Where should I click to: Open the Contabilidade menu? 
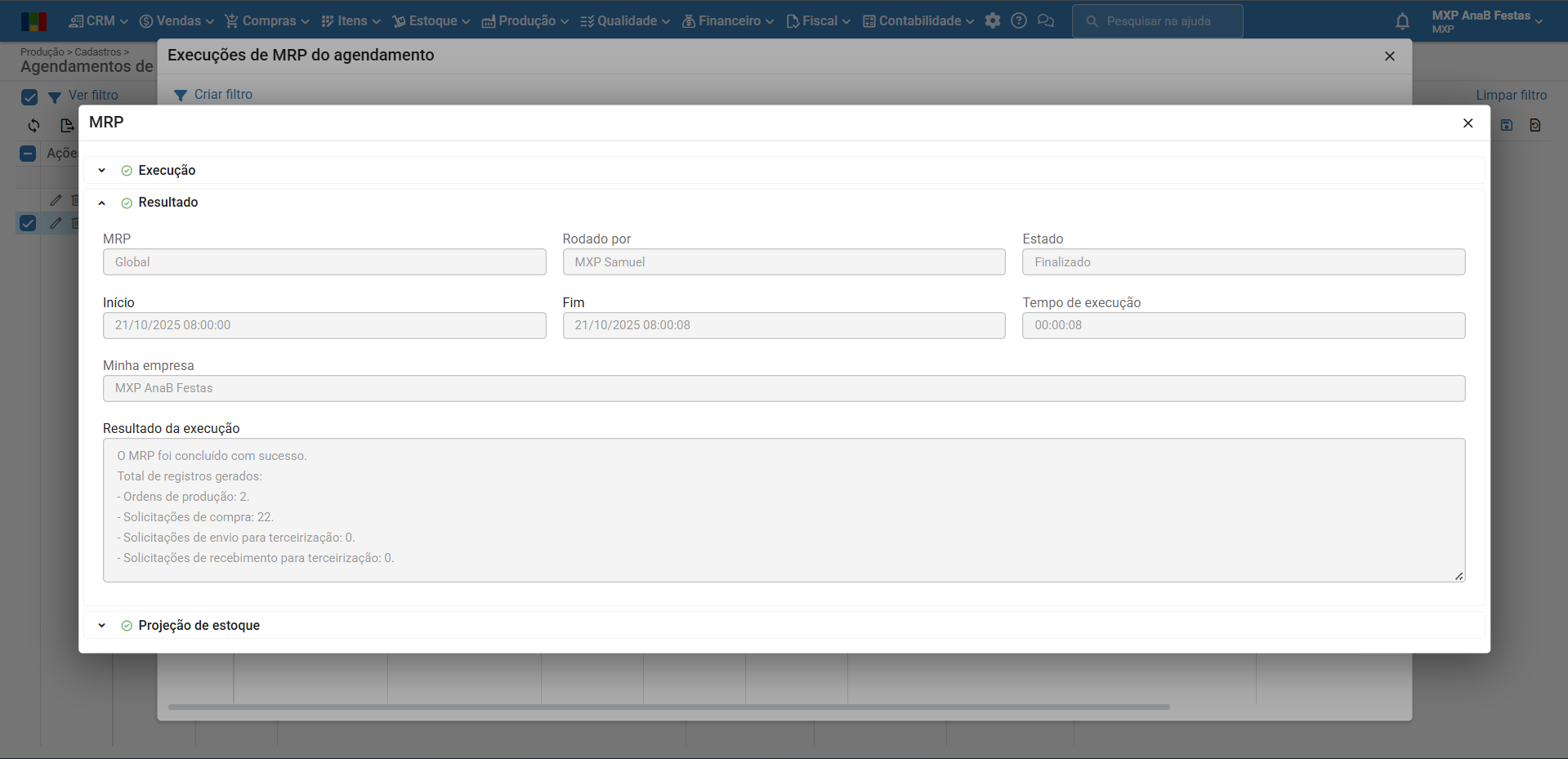click(918, 21)
